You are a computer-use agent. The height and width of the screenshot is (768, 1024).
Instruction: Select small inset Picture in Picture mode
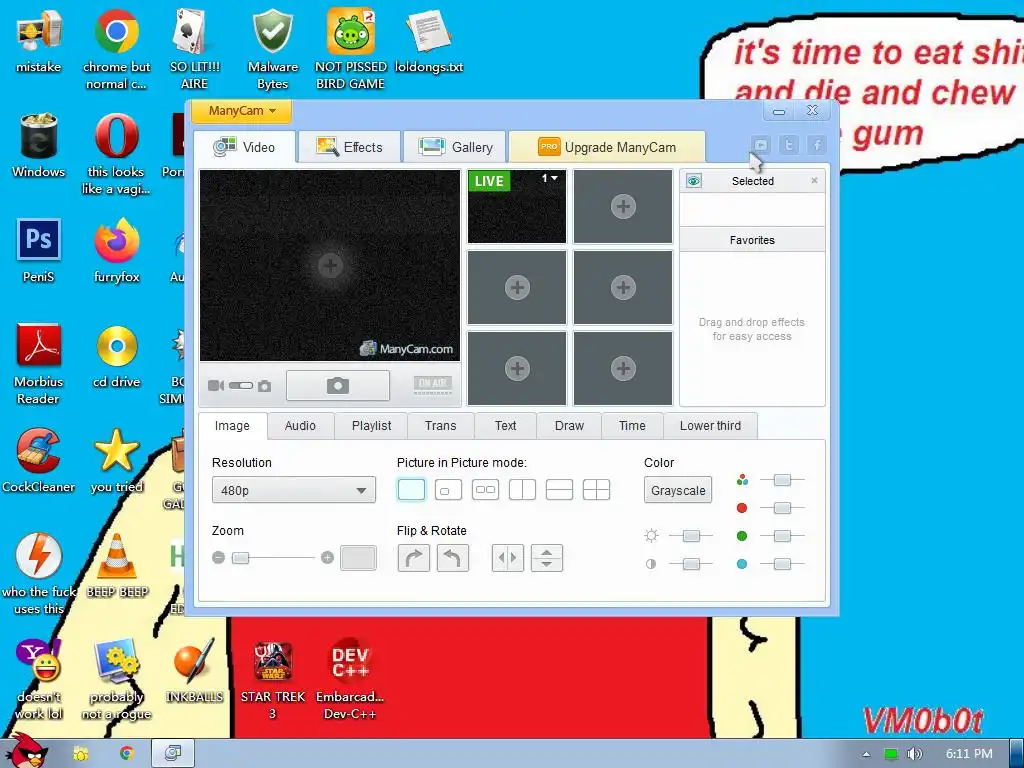pyautogui.click(x=448, y=489)
